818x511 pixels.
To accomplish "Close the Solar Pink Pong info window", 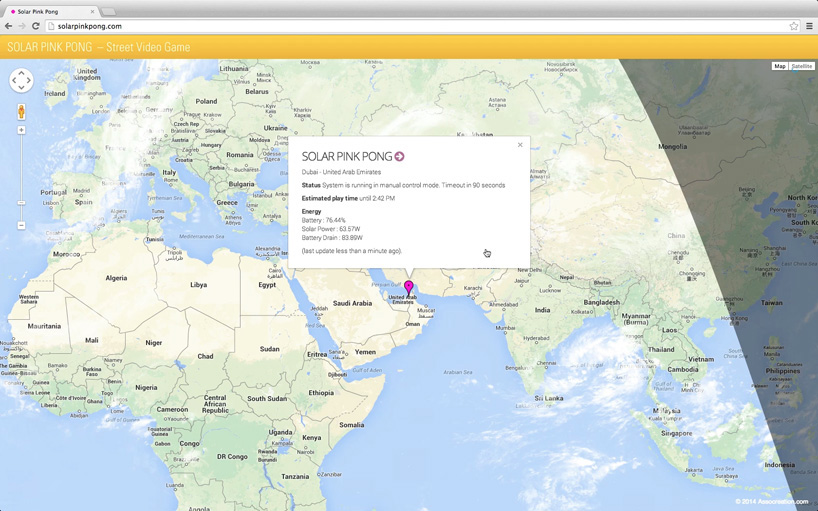I will [520, 145].
